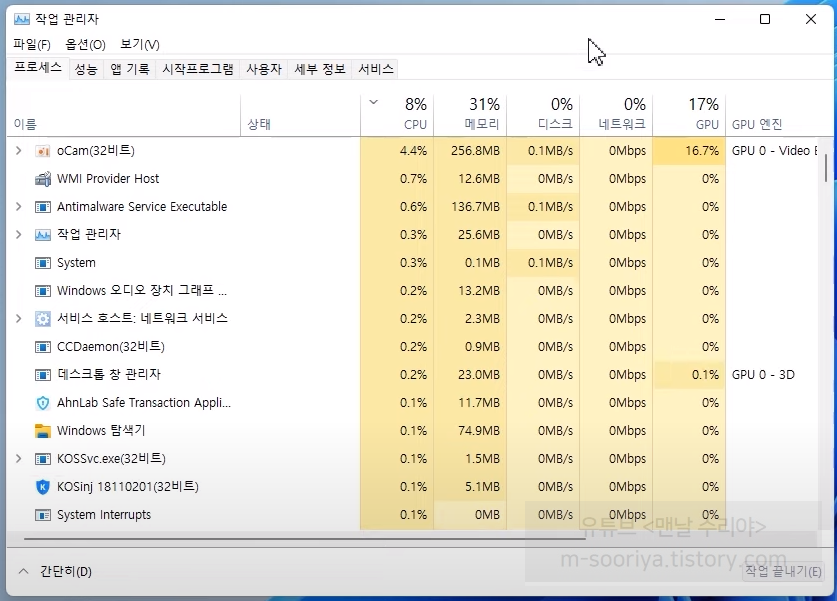Click 데스크톱 창 관리자 GPU value 0.1%
The width and height of the screenshot is (837, 601).
(706, 375)
